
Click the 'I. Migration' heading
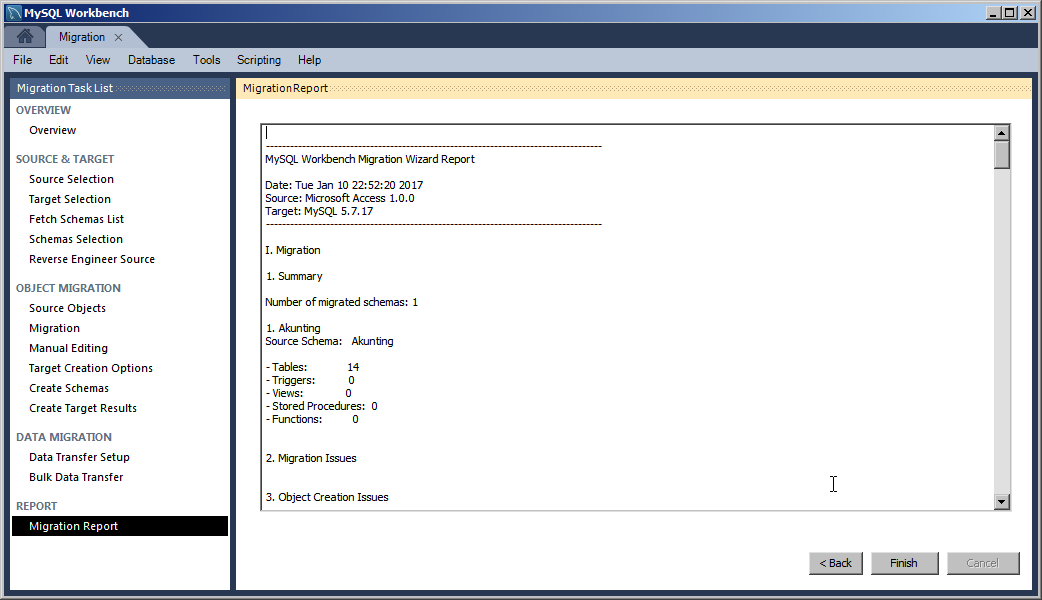[292, 250]
